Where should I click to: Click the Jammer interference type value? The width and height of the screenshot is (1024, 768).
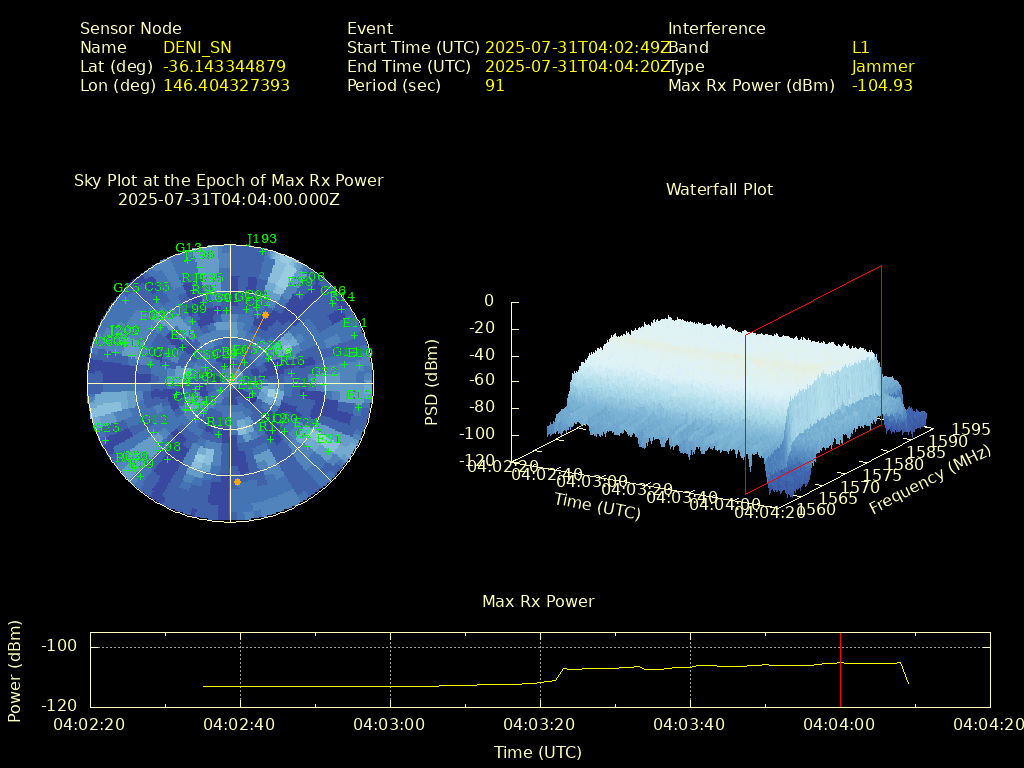click(882, 67)
